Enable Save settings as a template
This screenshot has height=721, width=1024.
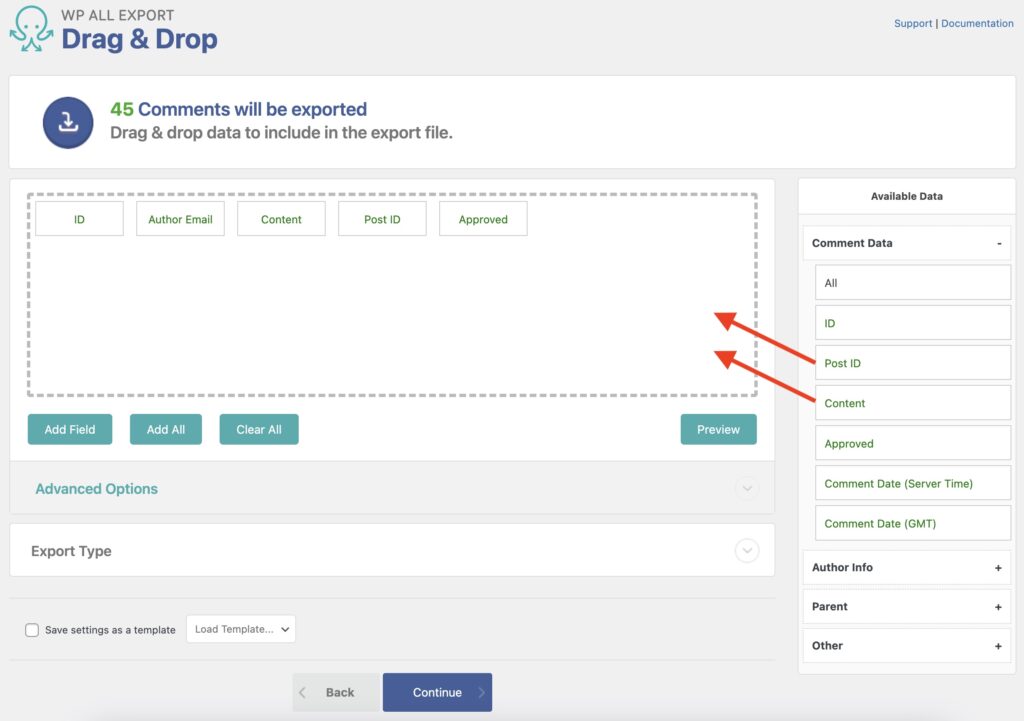[31, 629]
